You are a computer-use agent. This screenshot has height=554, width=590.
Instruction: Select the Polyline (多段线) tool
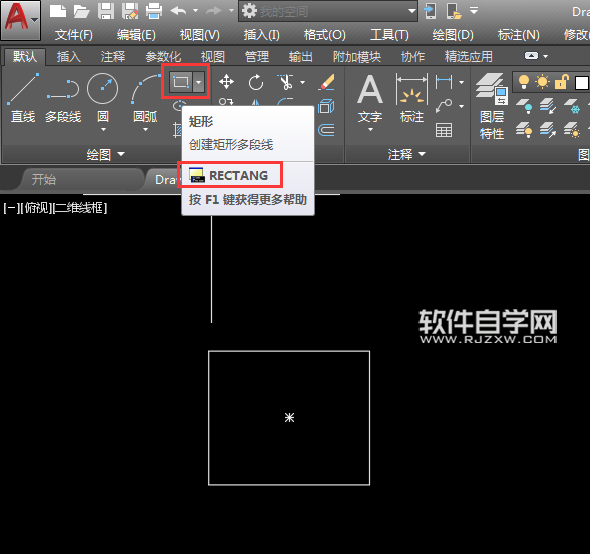(x=63, y=98)
